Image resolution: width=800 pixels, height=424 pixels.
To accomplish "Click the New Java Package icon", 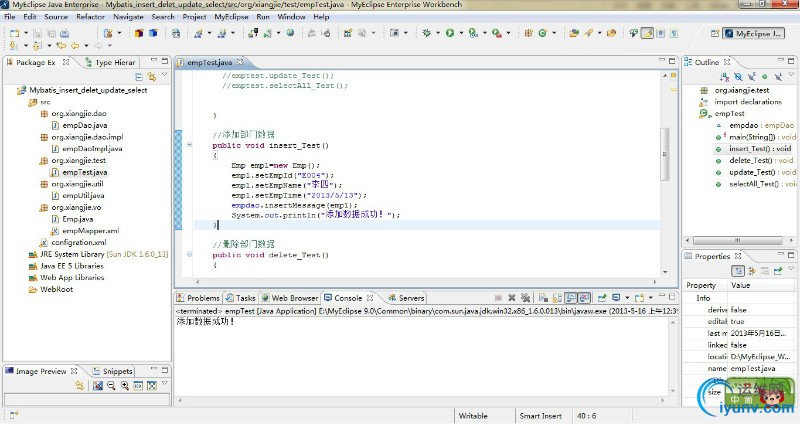I will pyautogui.click(x=529, y=33).
